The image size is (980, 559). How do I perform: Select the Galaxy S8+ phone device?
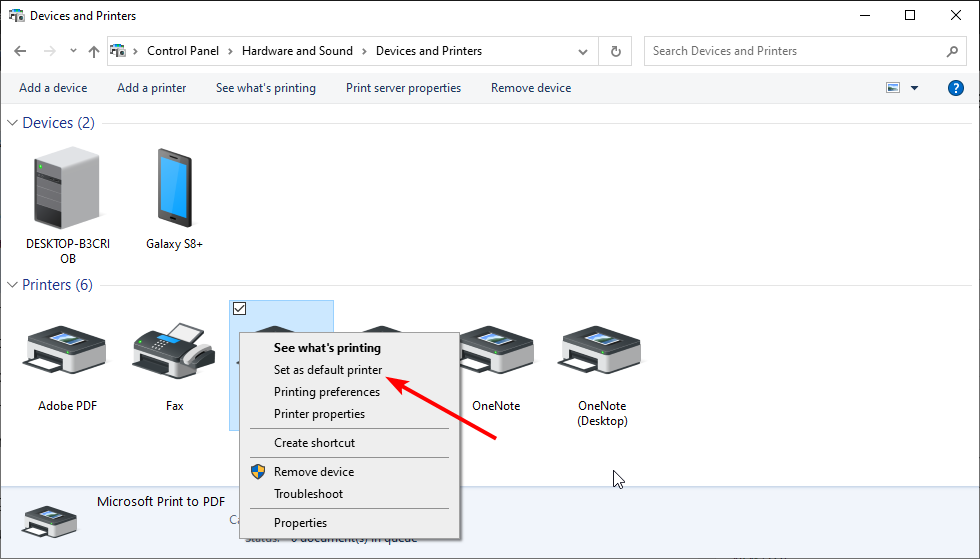pyautogui.click(x=174, y=190)
